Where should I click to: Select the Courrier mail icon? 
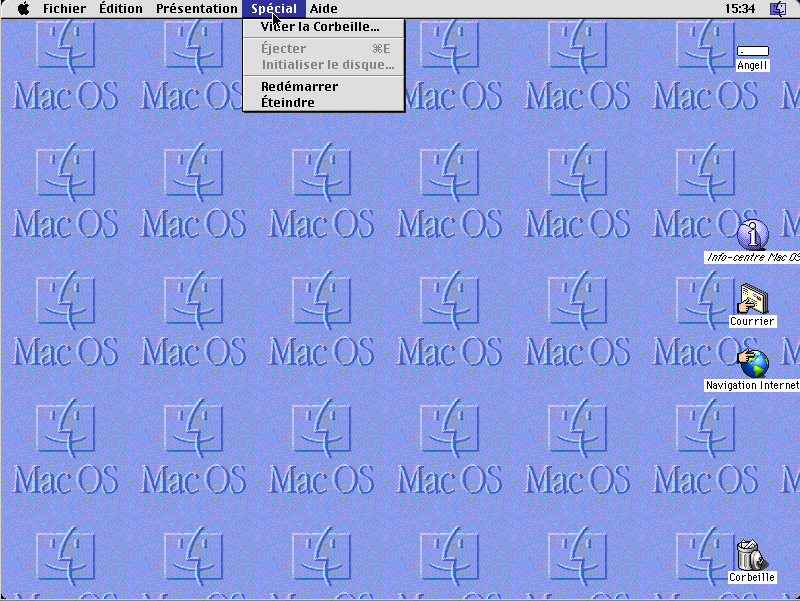753,298
